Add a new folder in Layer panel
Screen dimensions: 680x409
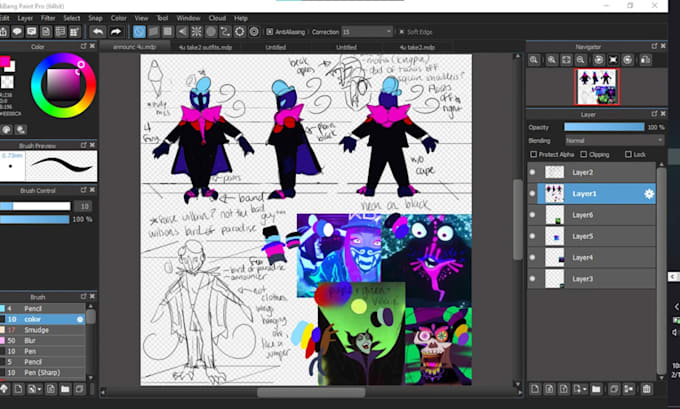pyautogui.click(x=596, y=389)
